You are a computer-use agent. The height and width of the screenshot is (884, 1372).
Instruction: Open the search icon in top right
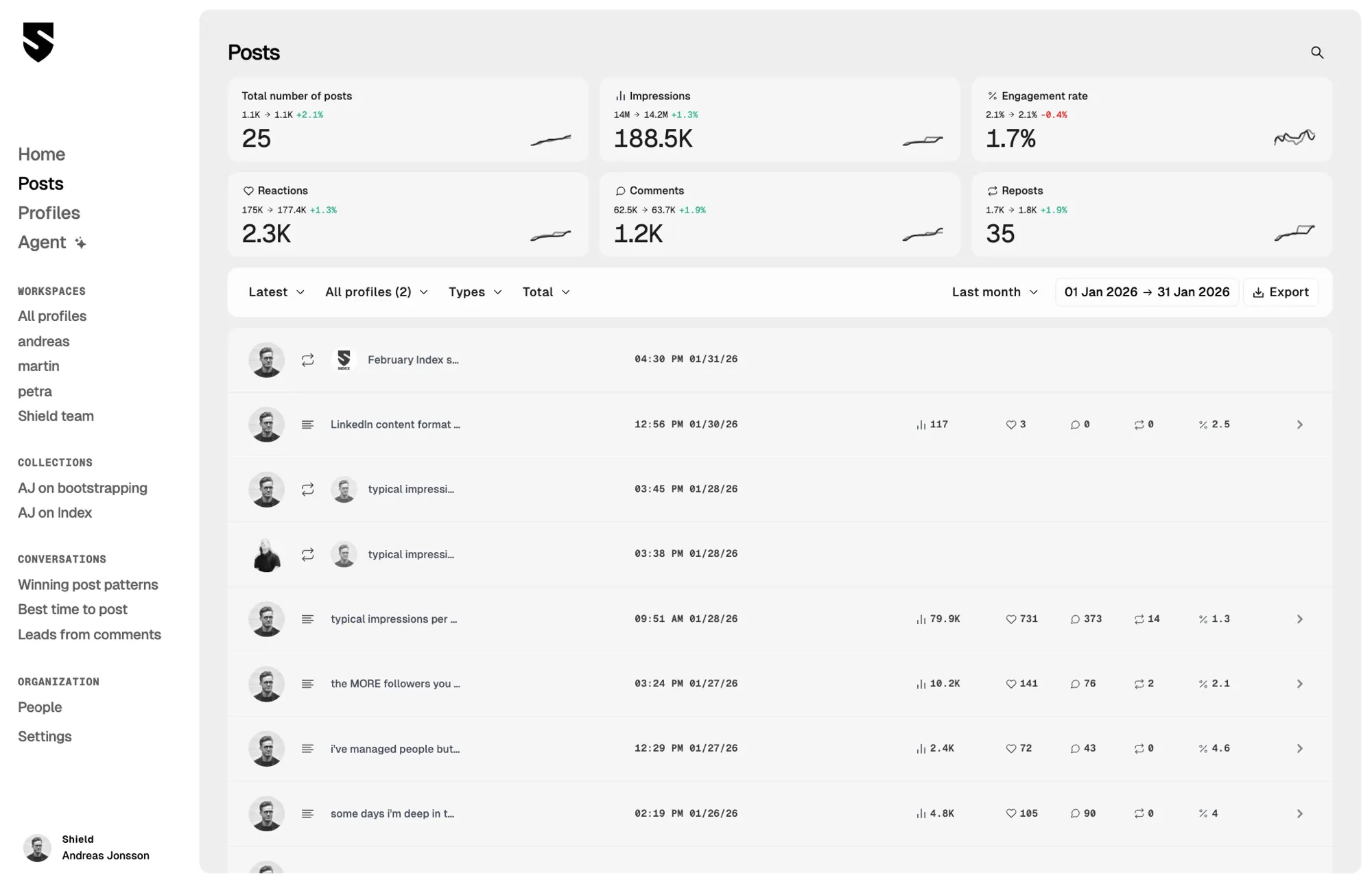click(1318, 52)
